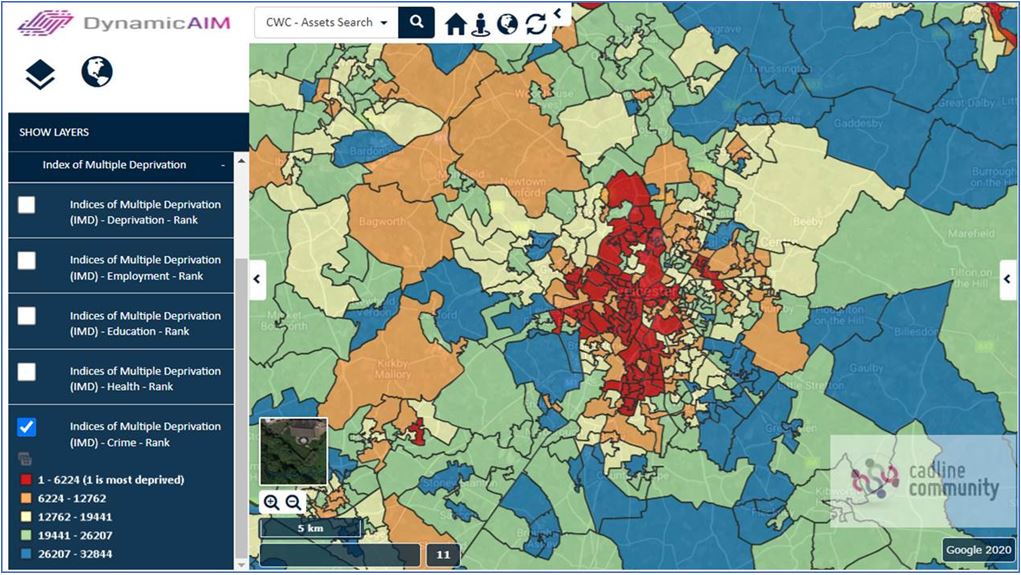
Task: Click the 5 km scale bar
Action: point(310,528)
